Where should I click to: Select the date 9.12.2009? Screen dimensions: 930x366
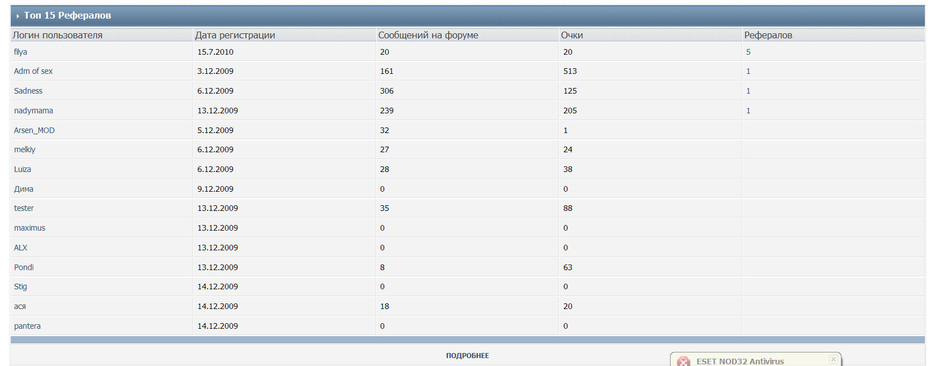click(215, 189)
